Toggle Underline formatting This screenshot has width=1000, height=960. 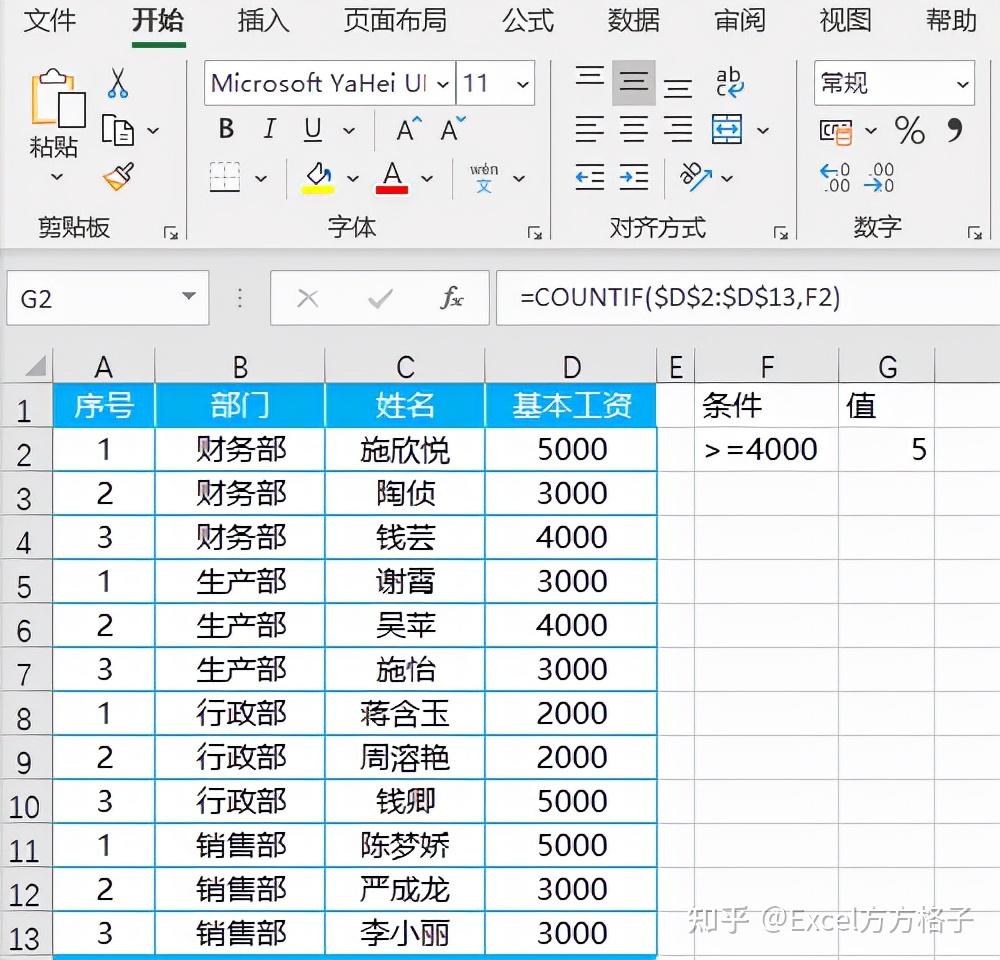tap(311, 130)
